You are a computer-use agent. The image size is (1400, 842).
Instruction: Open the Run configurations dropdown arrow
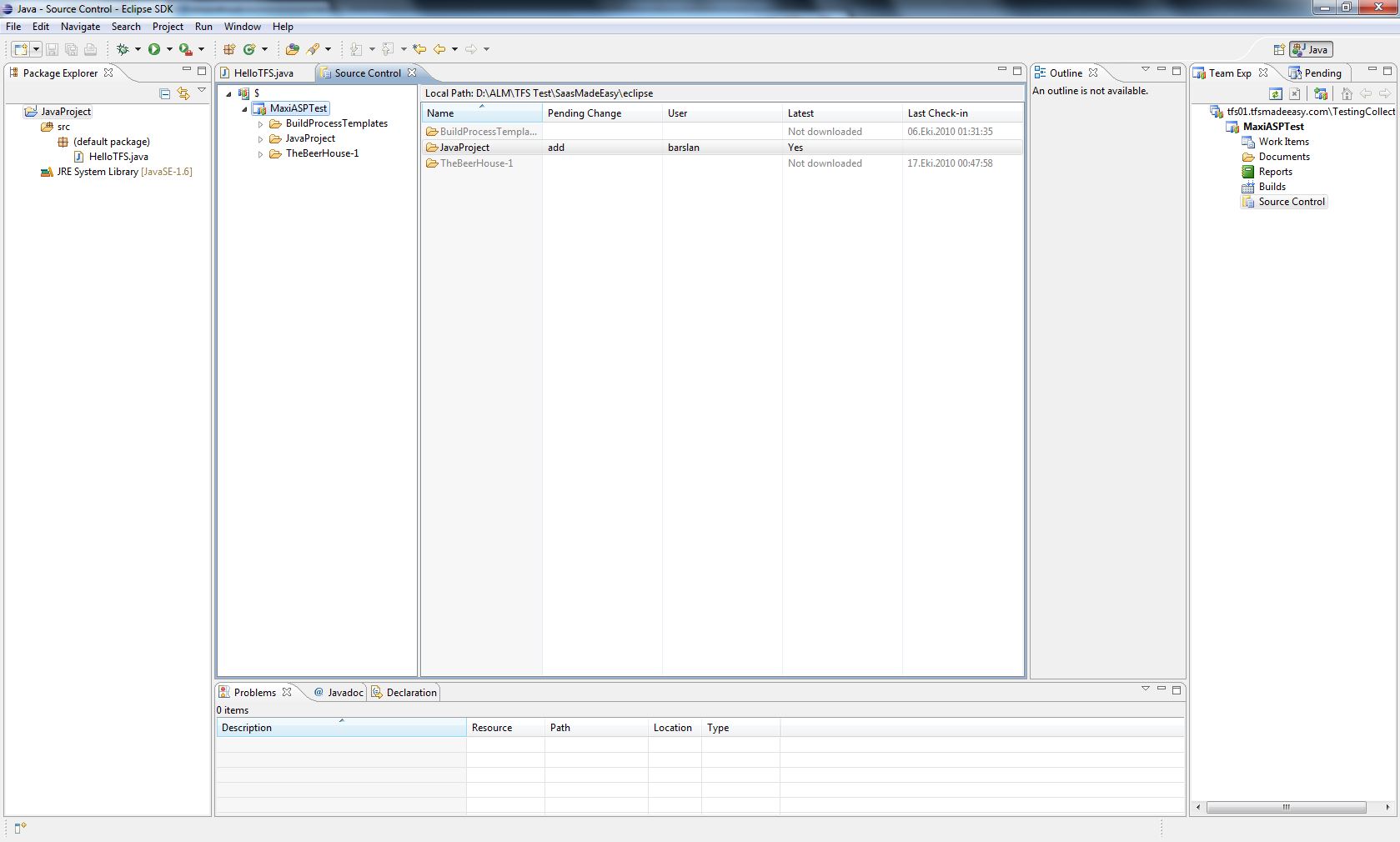(169, 49)
